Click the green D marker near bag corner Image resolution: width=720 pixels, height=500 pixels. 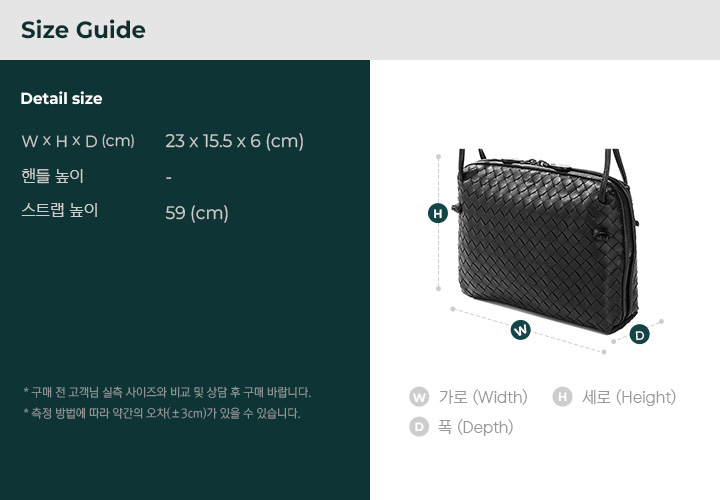pos(639,335)
